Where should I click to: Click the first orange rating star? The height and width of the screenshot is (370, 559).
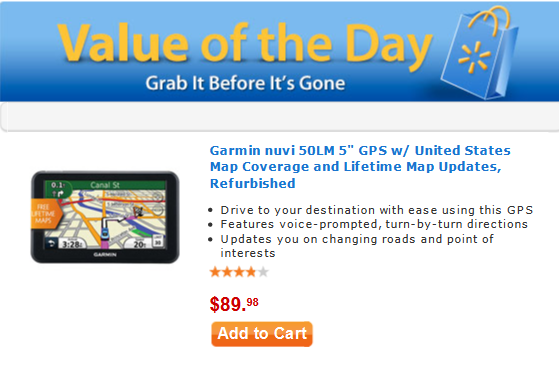click(215, 272)
